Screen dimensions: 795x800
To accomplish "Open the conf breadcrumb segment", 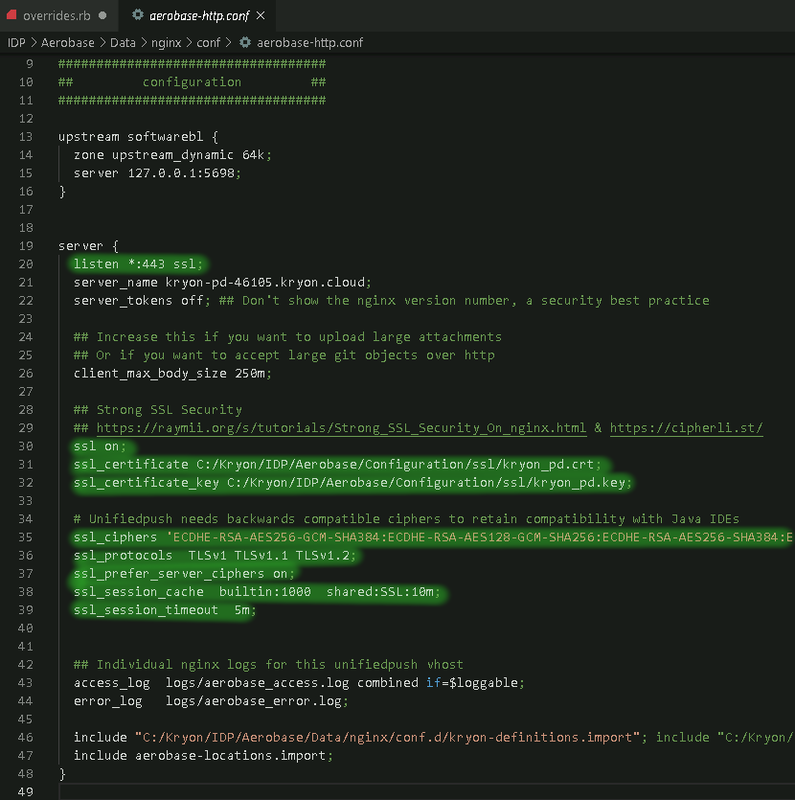I will pos(208,43).
